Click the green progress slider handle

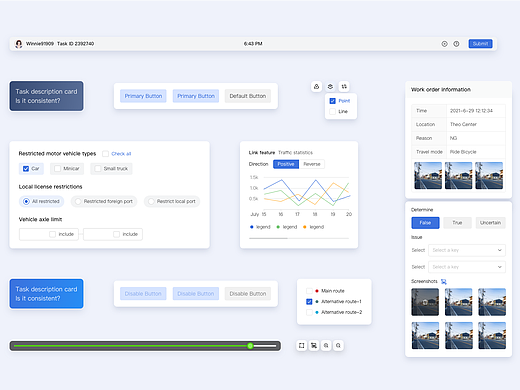(x=250, y=346)
